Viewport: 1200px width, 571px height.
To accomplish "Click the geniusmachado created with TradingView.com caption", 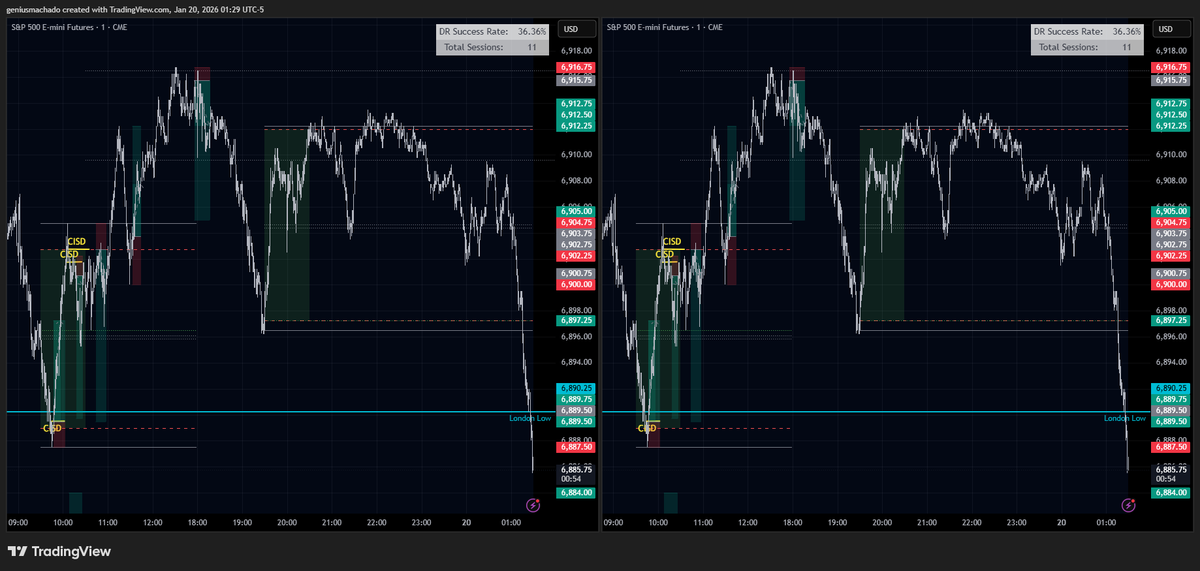I will click(135, 9).
